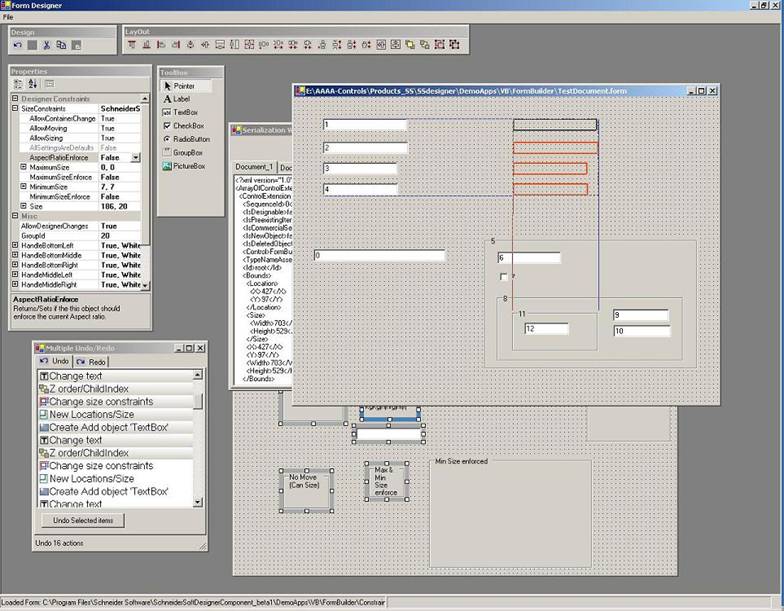Collapse the Designer Constraints category
This screenshot has width=784, height=611.
tap(15, 98)
